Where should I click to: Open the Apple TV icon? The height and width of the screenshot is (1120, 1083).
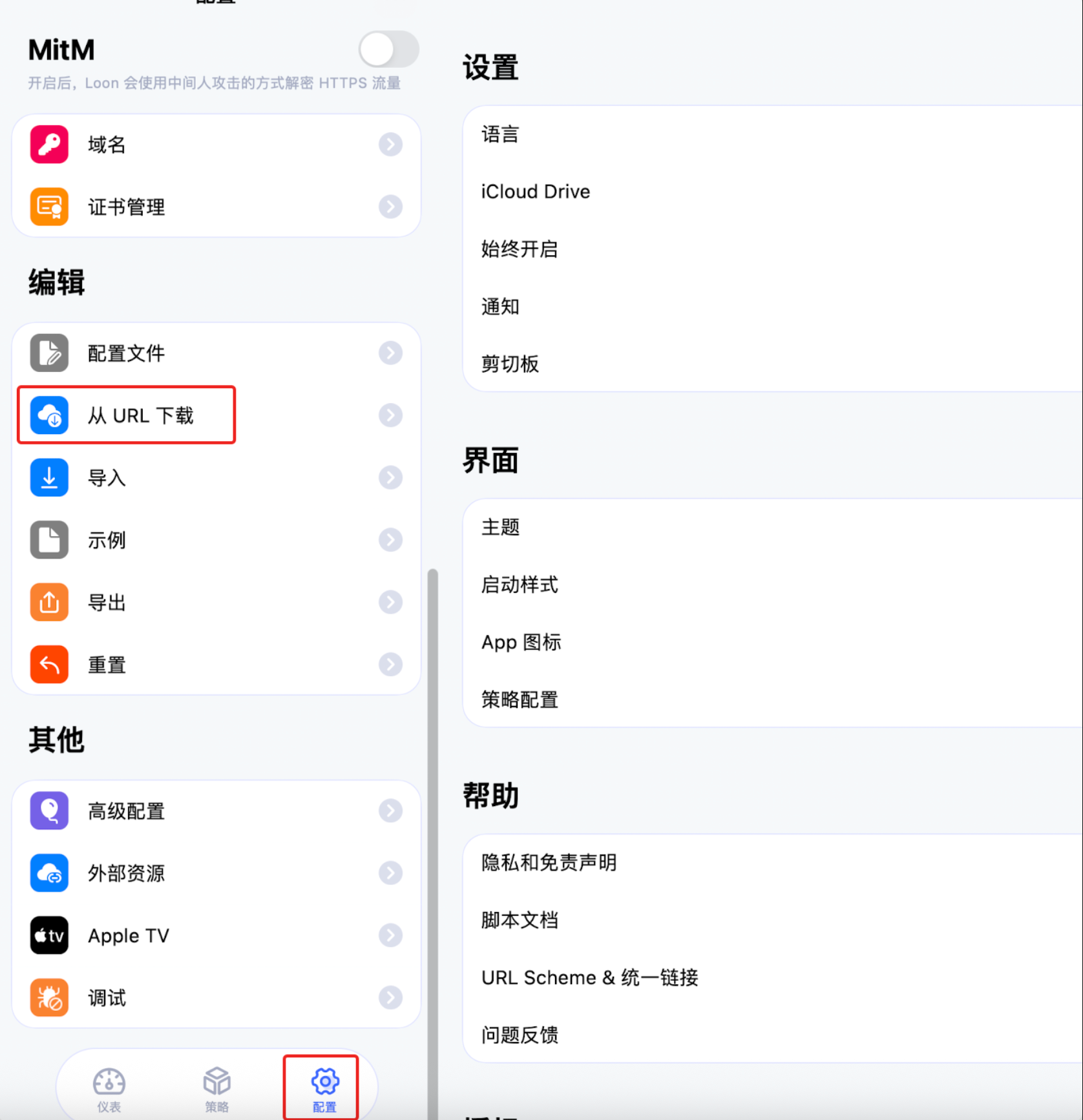click(48, 935)
